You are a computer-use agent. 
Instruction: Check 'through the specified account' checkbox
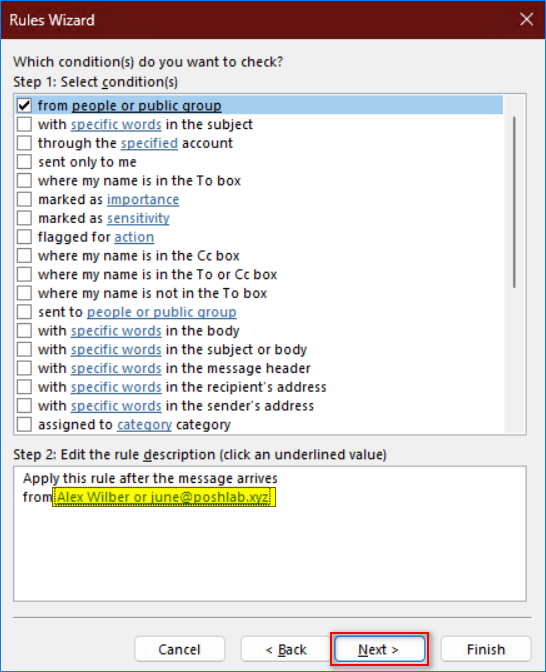pyautogui.click(x=24, y=143)
